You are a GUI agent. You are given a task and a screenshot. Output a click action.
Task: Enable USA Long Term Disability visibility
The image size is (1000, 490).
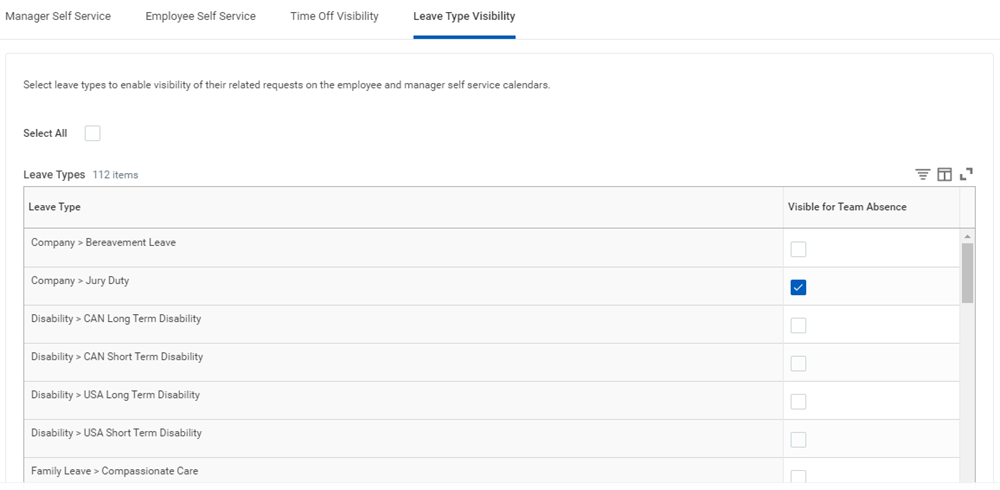tap(798, 402)
